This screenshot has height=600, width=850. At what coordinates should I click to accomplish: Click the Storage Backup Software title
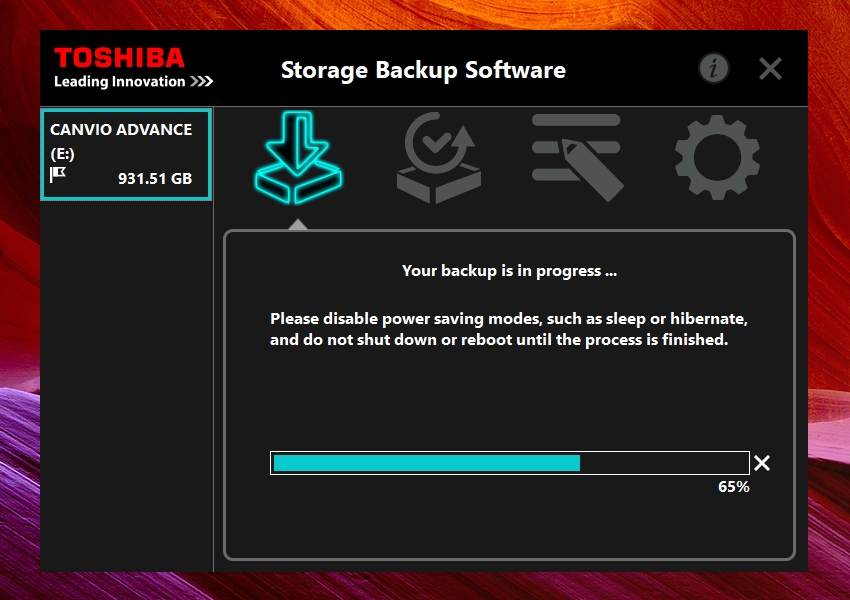tap(423, 70)
